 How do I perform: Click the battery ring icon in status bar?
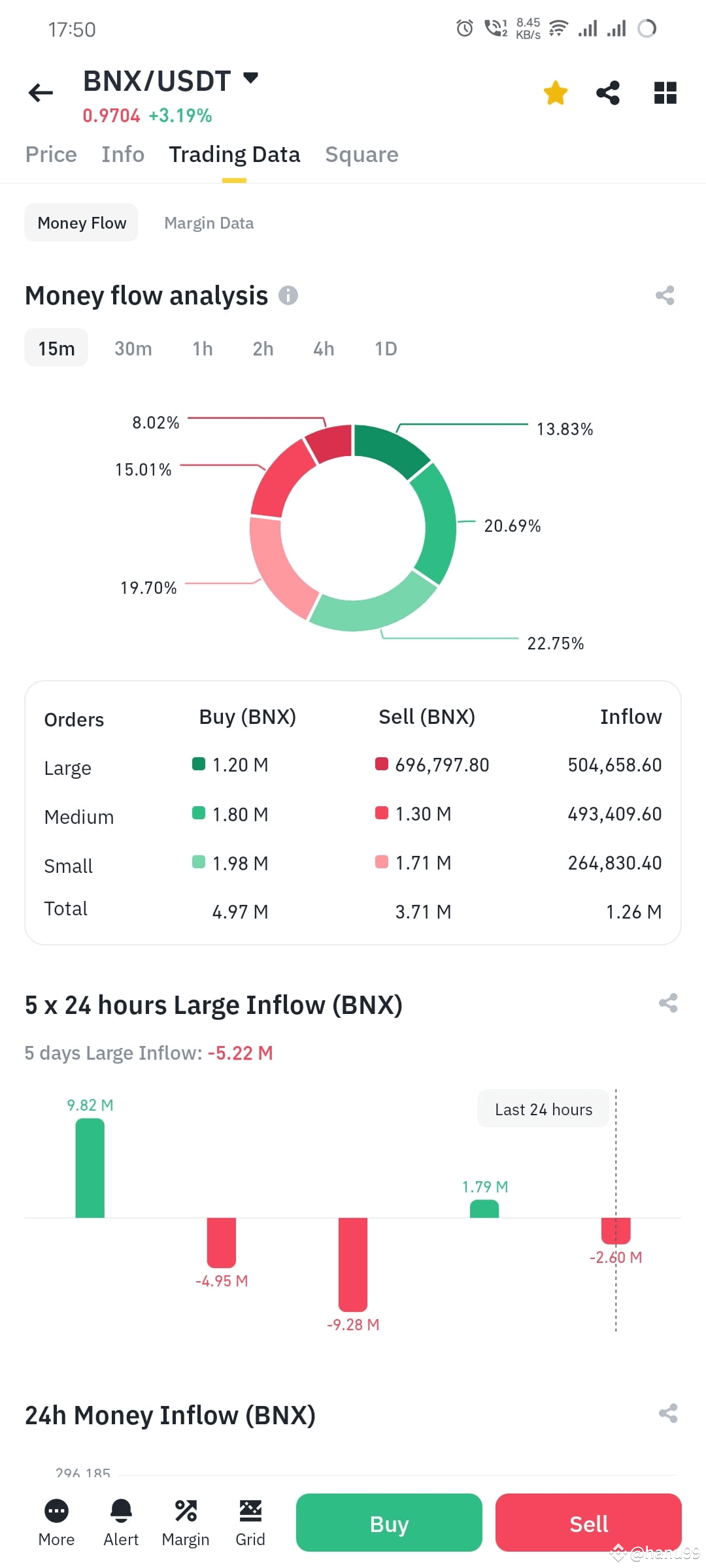tap(647, 28)
